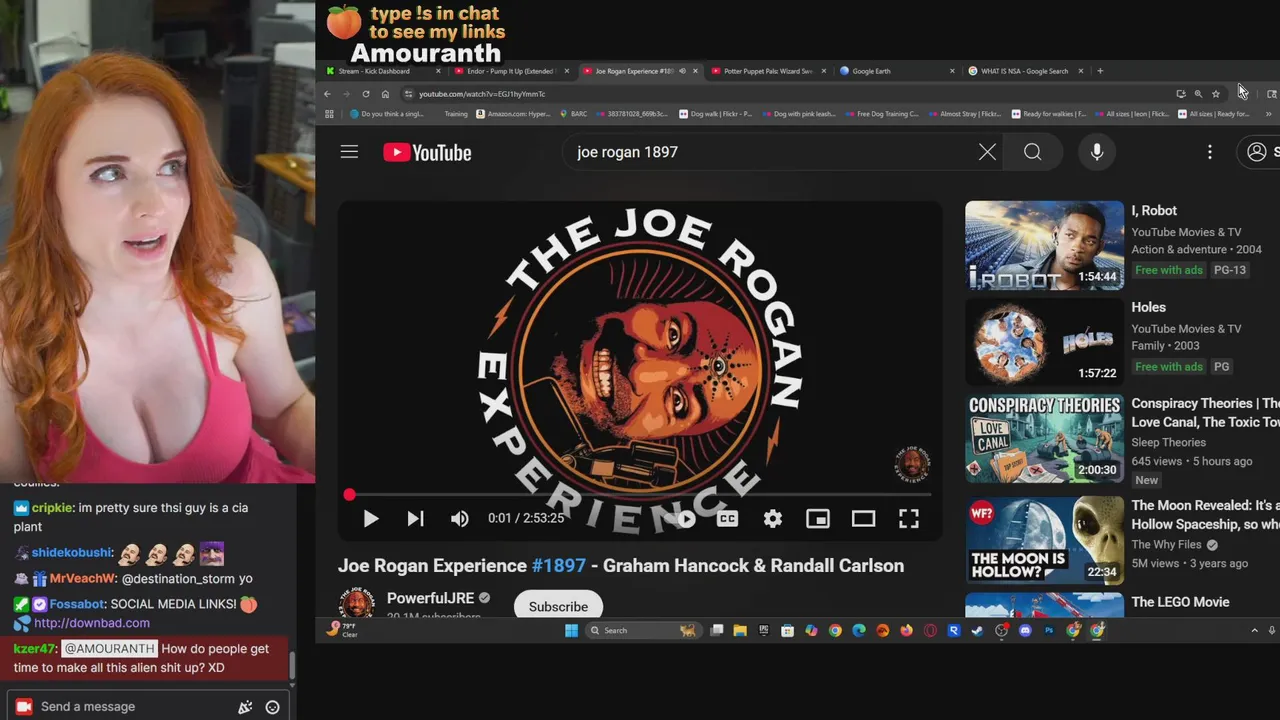
Task: Reload the page with refresh button
Action: click(366, 94)
